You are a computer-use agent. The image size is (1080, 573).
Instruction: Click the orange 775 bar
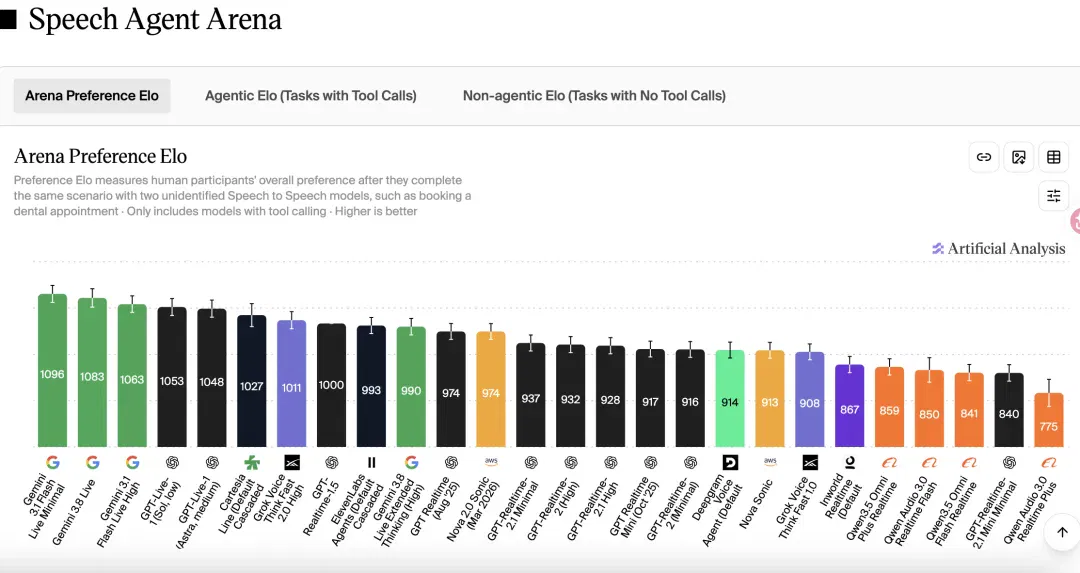pos(1048,420)
